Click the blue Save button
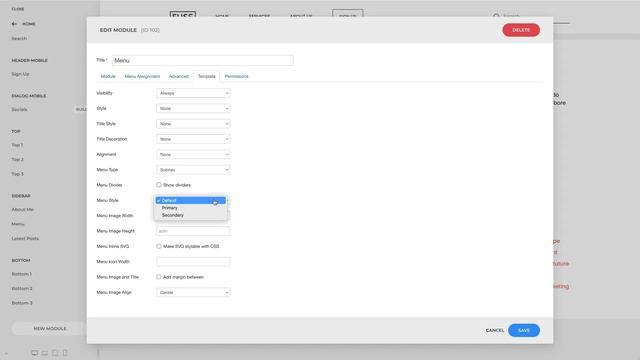 coord(524,330)
